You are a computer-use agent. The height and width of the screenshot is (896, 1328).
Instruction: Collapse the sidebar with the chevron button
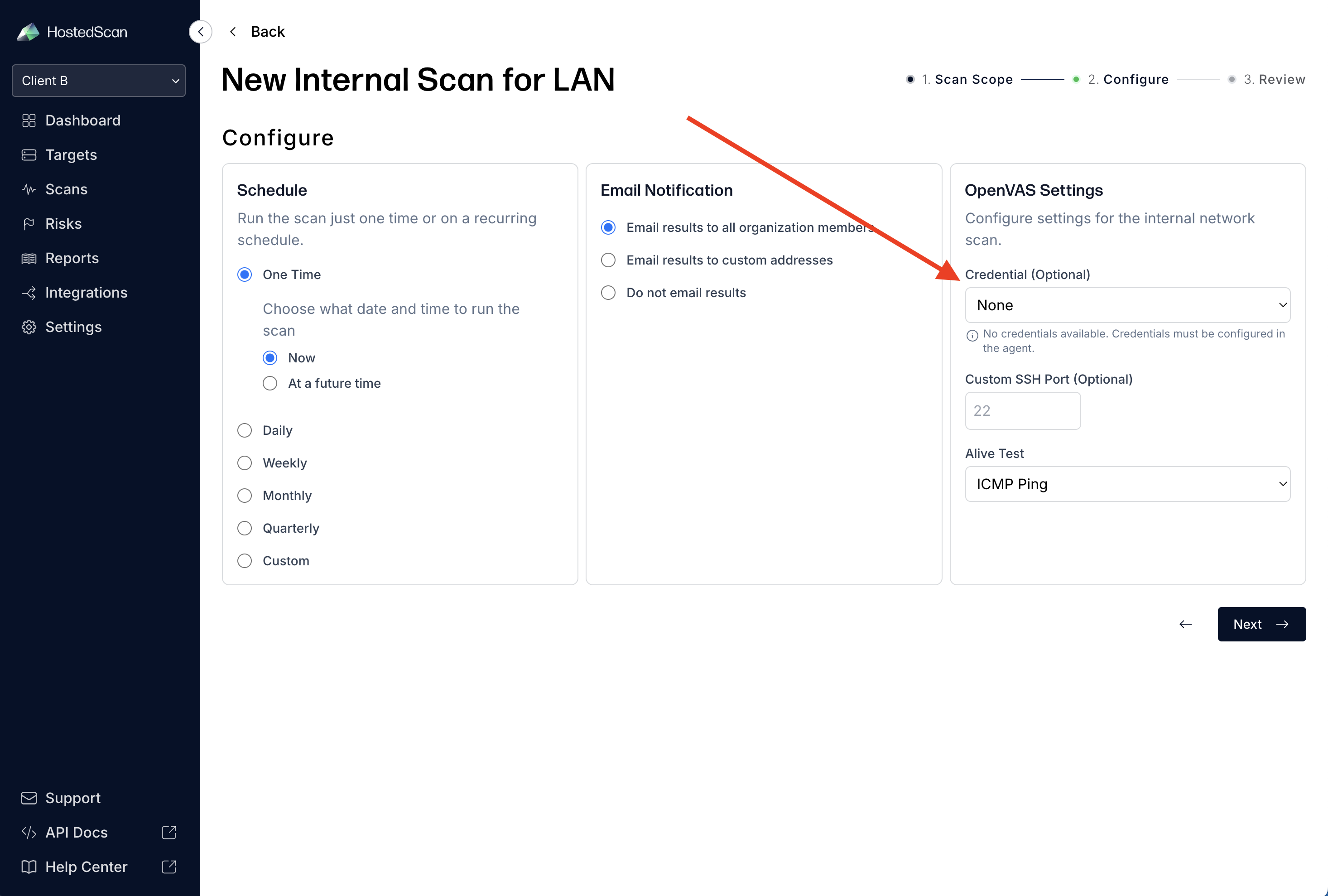[201, 31]
